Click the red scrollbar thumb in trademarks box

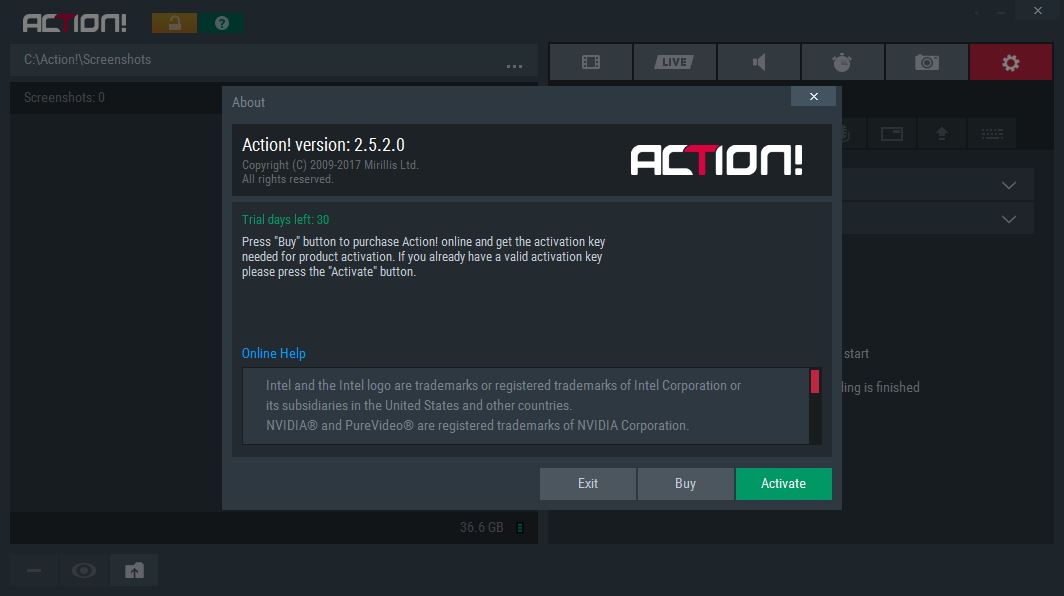pyautogui.click(x=815, y=381)
